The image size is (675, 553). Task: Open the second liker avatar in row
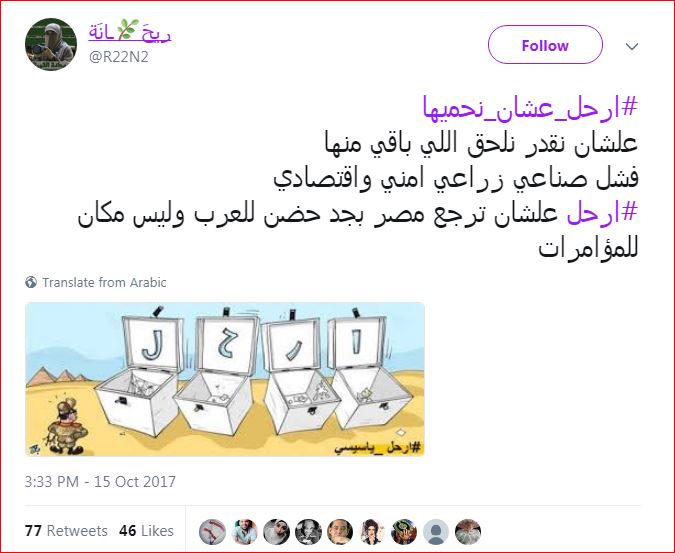coord(244,531)
